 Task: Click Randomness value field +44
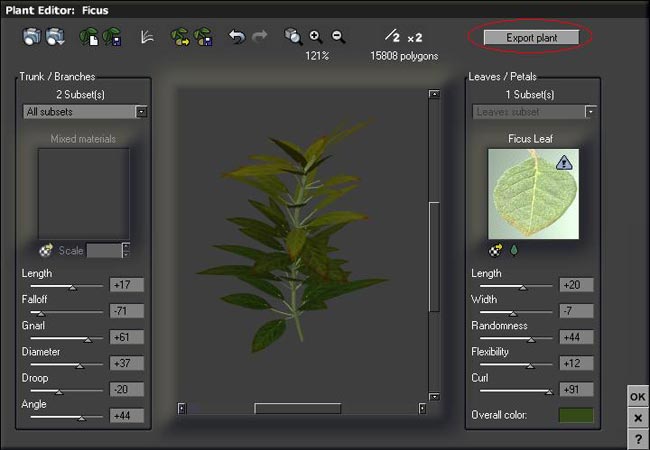coord(576,337)
